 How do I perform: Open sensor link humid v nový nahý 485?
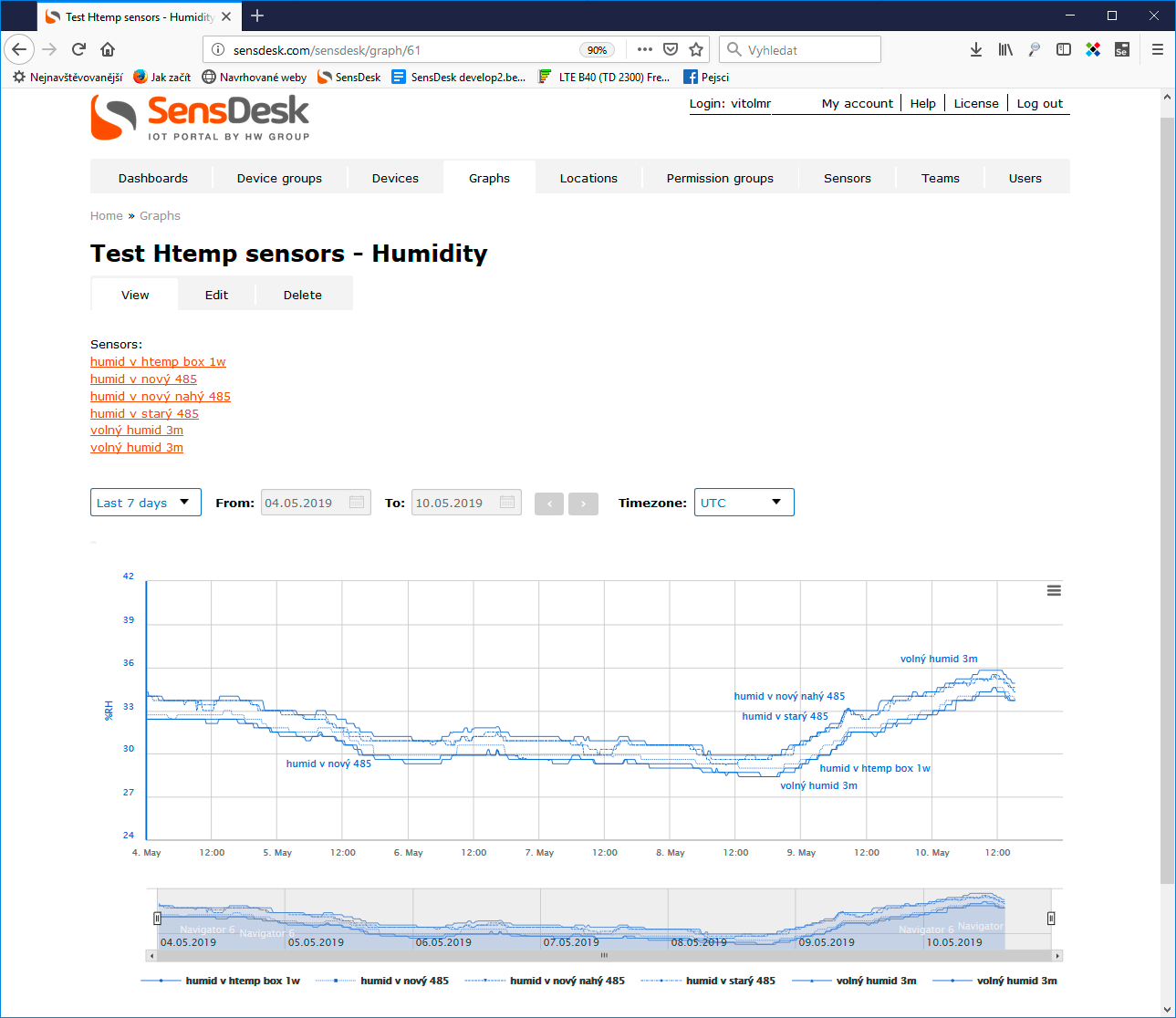pyautogui.click(x=161, y=397)
